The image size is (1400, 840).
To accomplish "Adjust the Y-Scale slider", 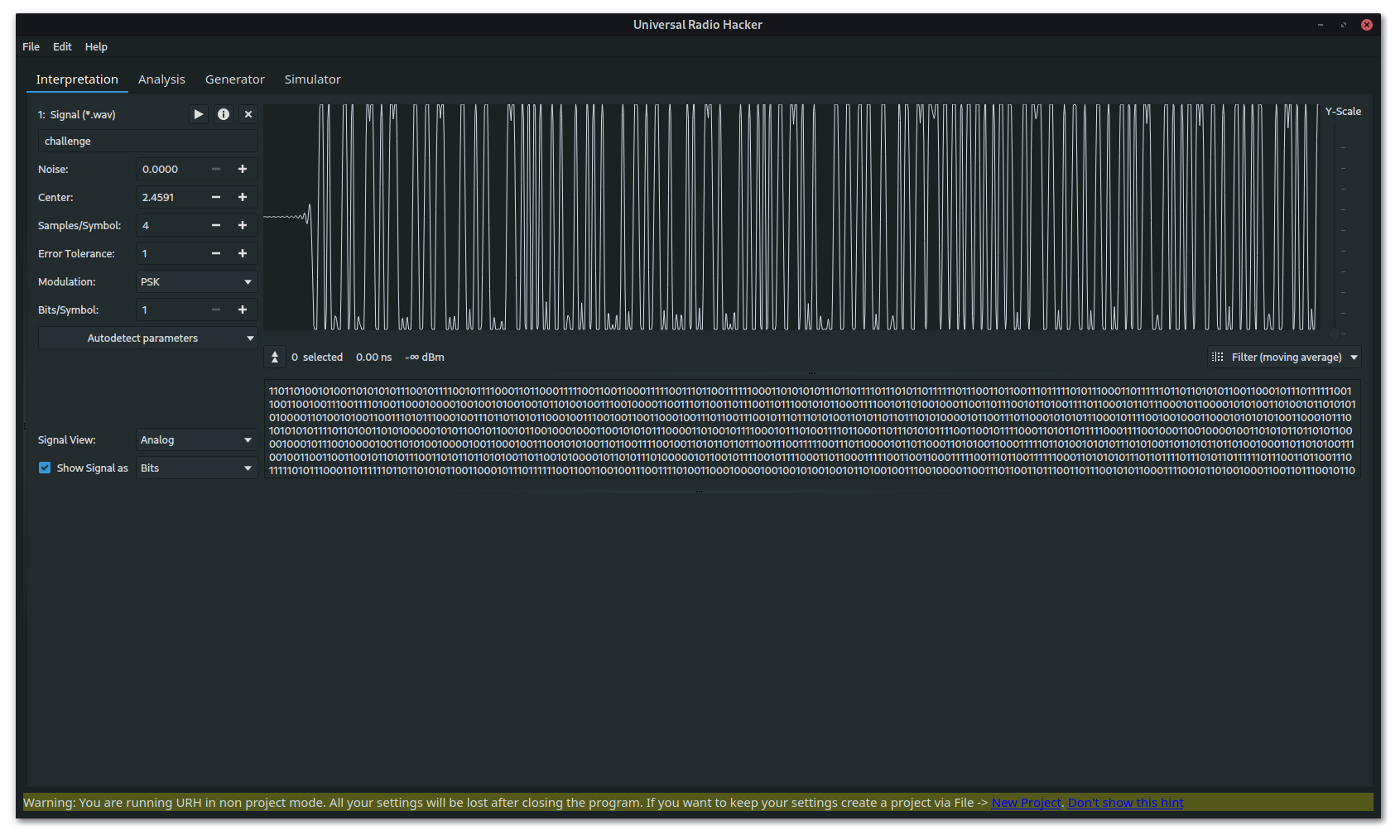I will pyautogui.click(x=1335, y=334).
